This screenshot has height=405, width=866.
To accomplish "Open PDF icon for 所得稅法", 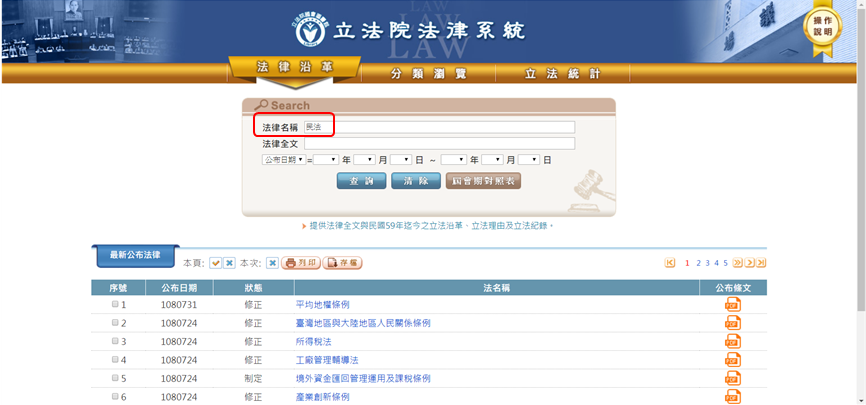I will [x=732, y=342].
